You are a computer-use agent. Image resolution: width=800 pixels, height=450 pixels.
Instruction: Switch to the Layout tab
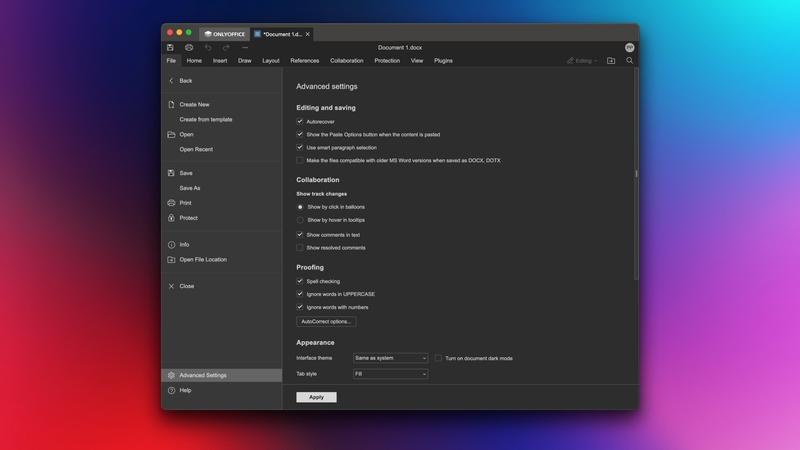coord(270,61)
